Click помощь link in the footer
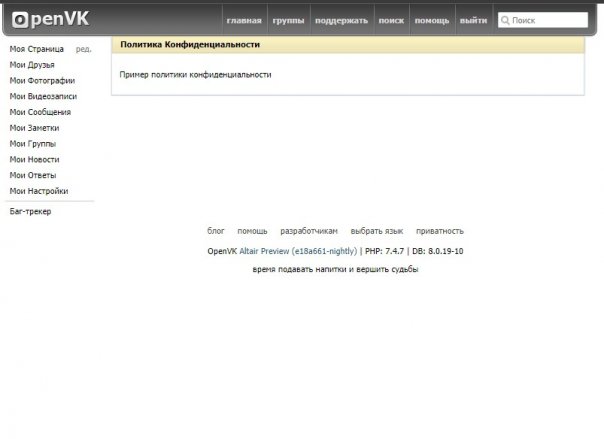Viewport: 604px width, 439px height. pyautogui.click(x=252, y=231)
